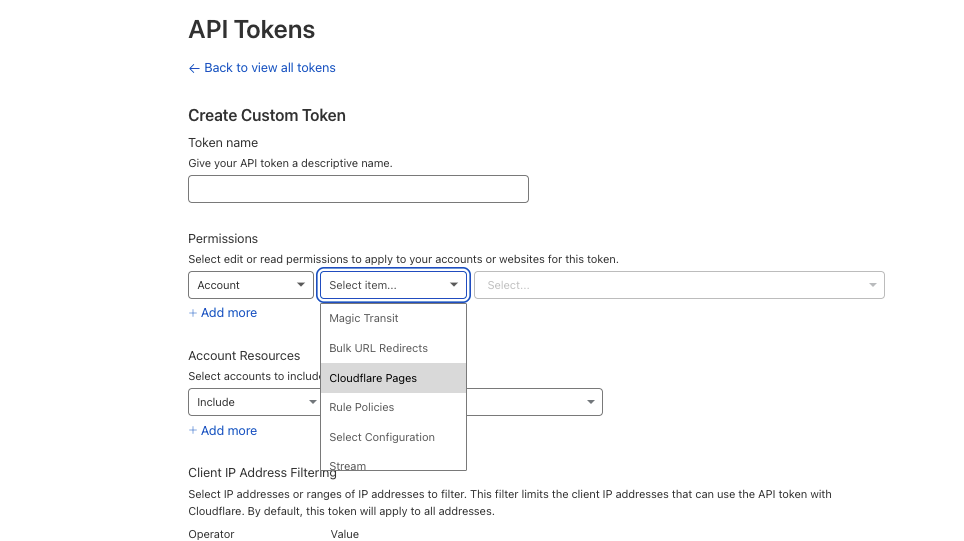Select Bulk URL Redirects option
The width and height of the screenshot is (964, 541).
pos(378,348)
